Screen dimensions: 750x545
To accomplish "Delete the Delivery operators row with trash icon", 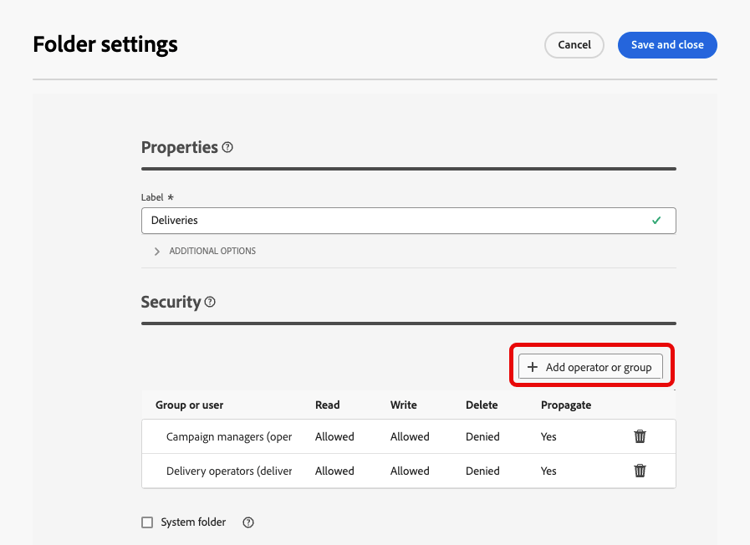I will (x=640, y=471).
